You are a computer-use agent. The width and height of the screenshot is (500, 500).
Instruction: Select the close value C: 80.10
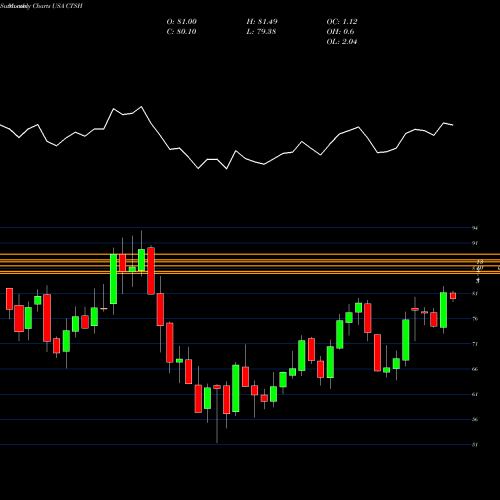click(181, 32)
